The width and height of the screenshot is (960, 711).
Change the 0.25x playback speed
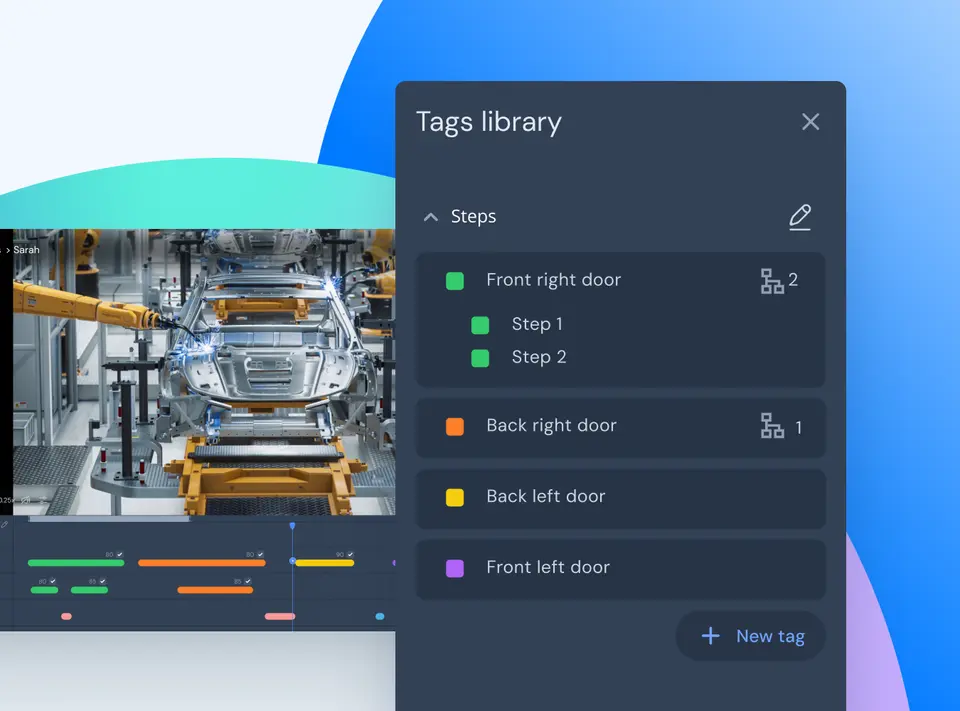6,500
